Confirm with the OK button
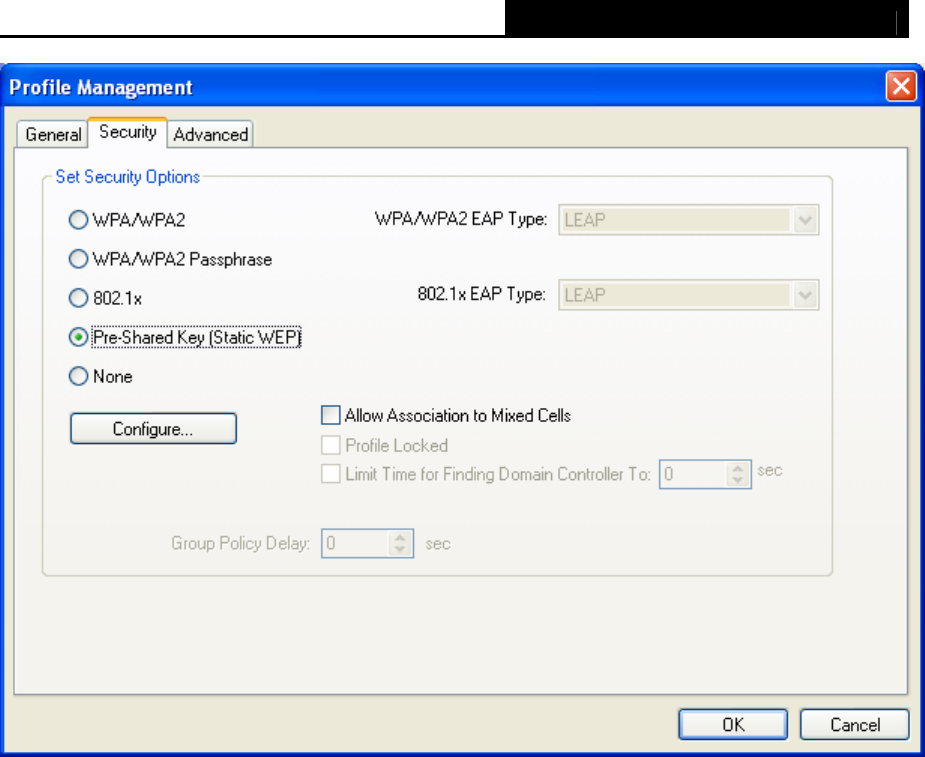 click(733, 724)
